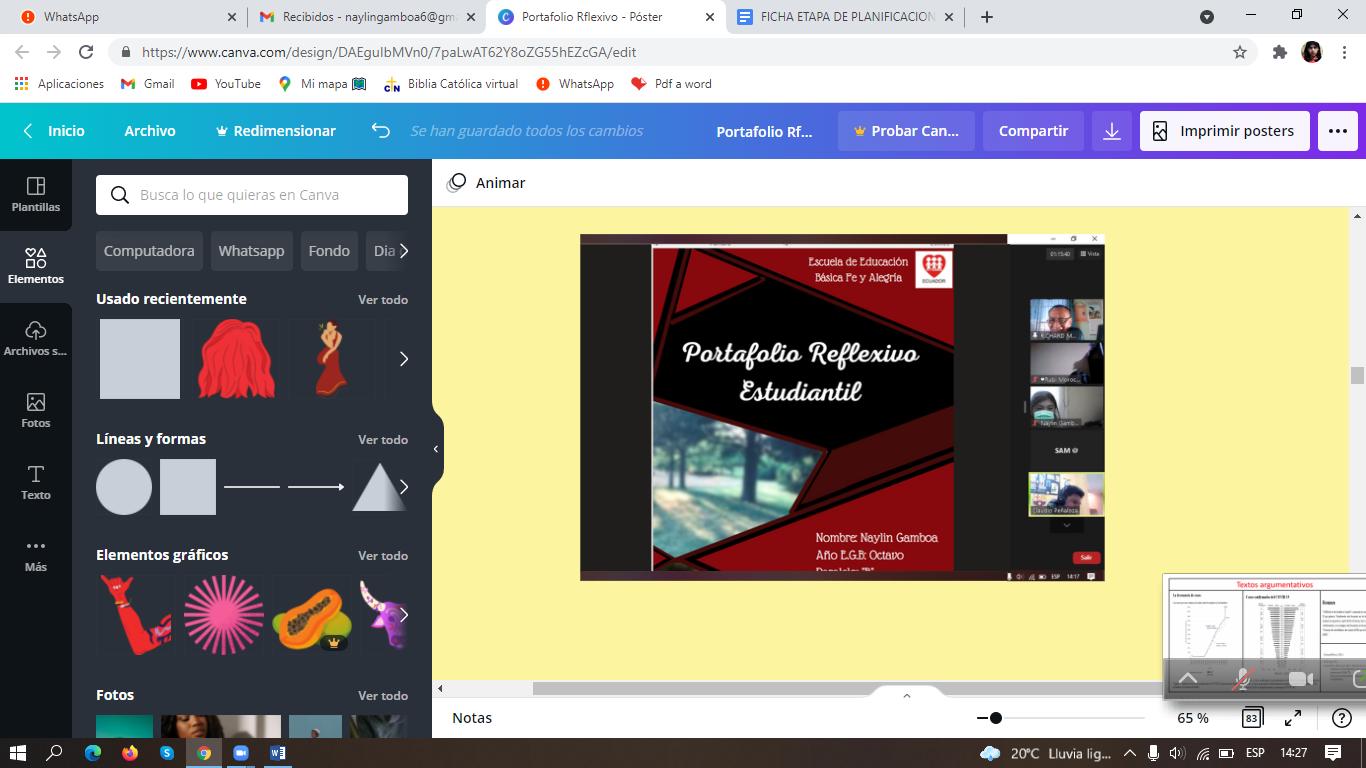Viewport: 1366px width, 768px height.
Task: Toggle the camera in Zoom mini window
Action: [x=1300, y=679]
